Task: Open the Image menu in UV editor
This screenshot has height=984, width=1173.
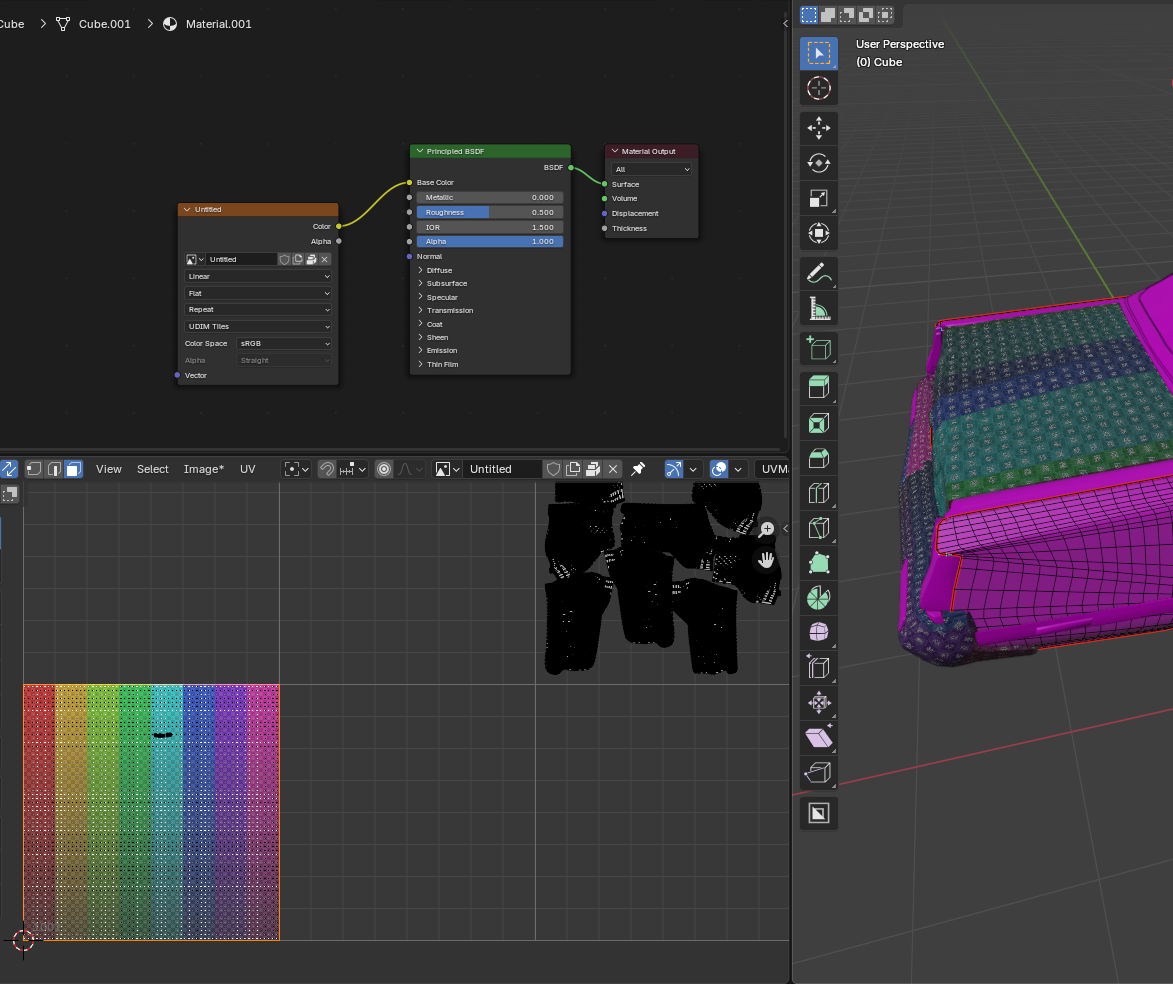Action: [203, 469]
